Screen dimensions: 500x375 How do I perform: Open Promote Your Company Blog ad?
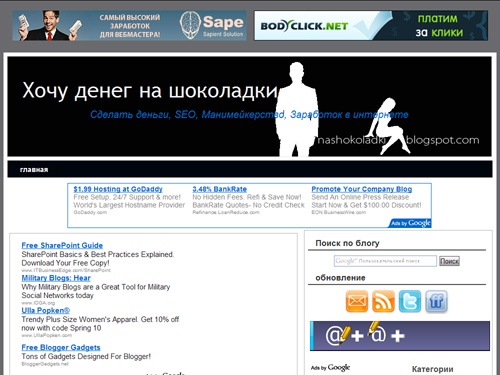[362, 189]
